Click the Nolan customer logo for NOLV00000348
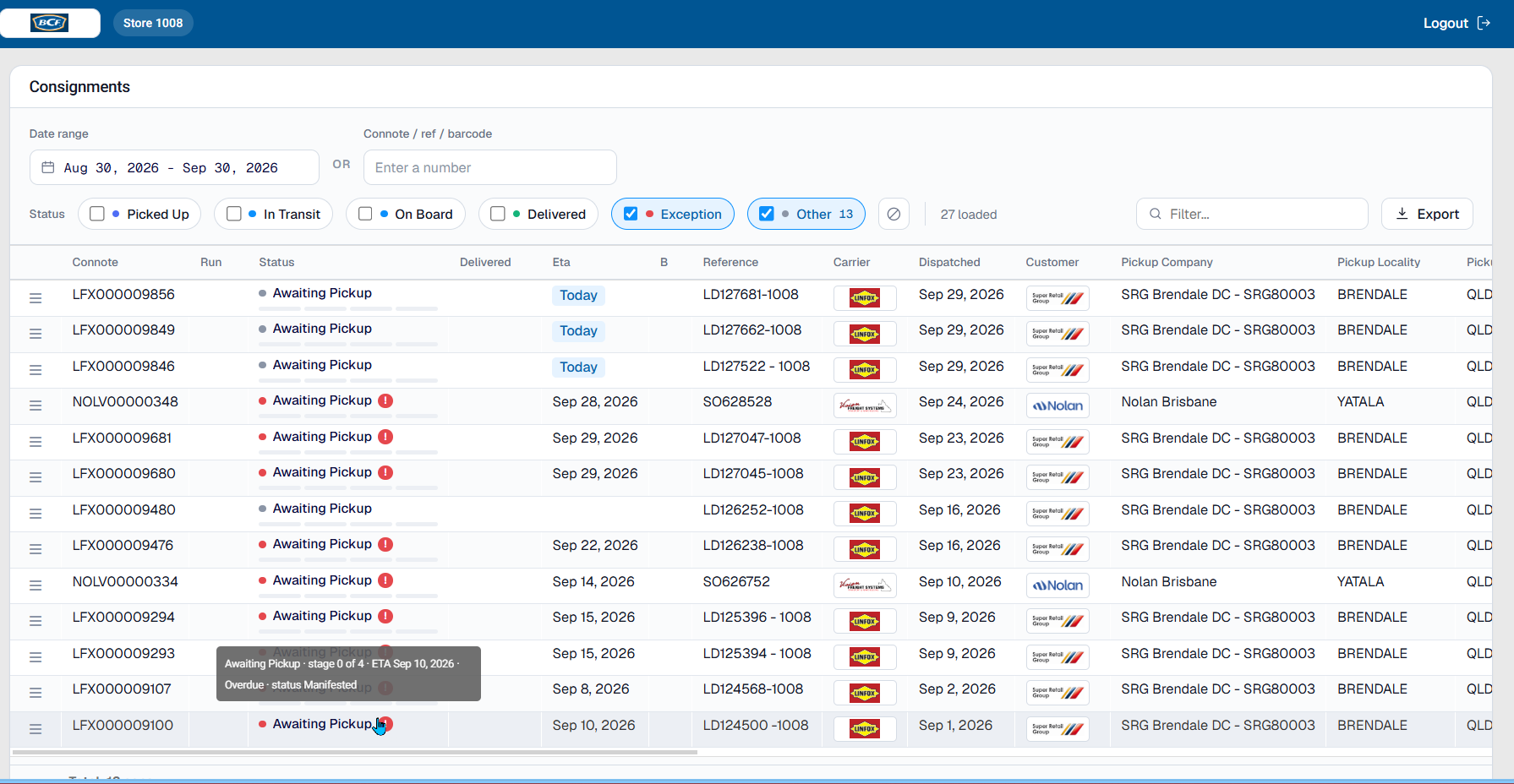The height and width of the screenshot is (784, 1514). coord(1058,406)
